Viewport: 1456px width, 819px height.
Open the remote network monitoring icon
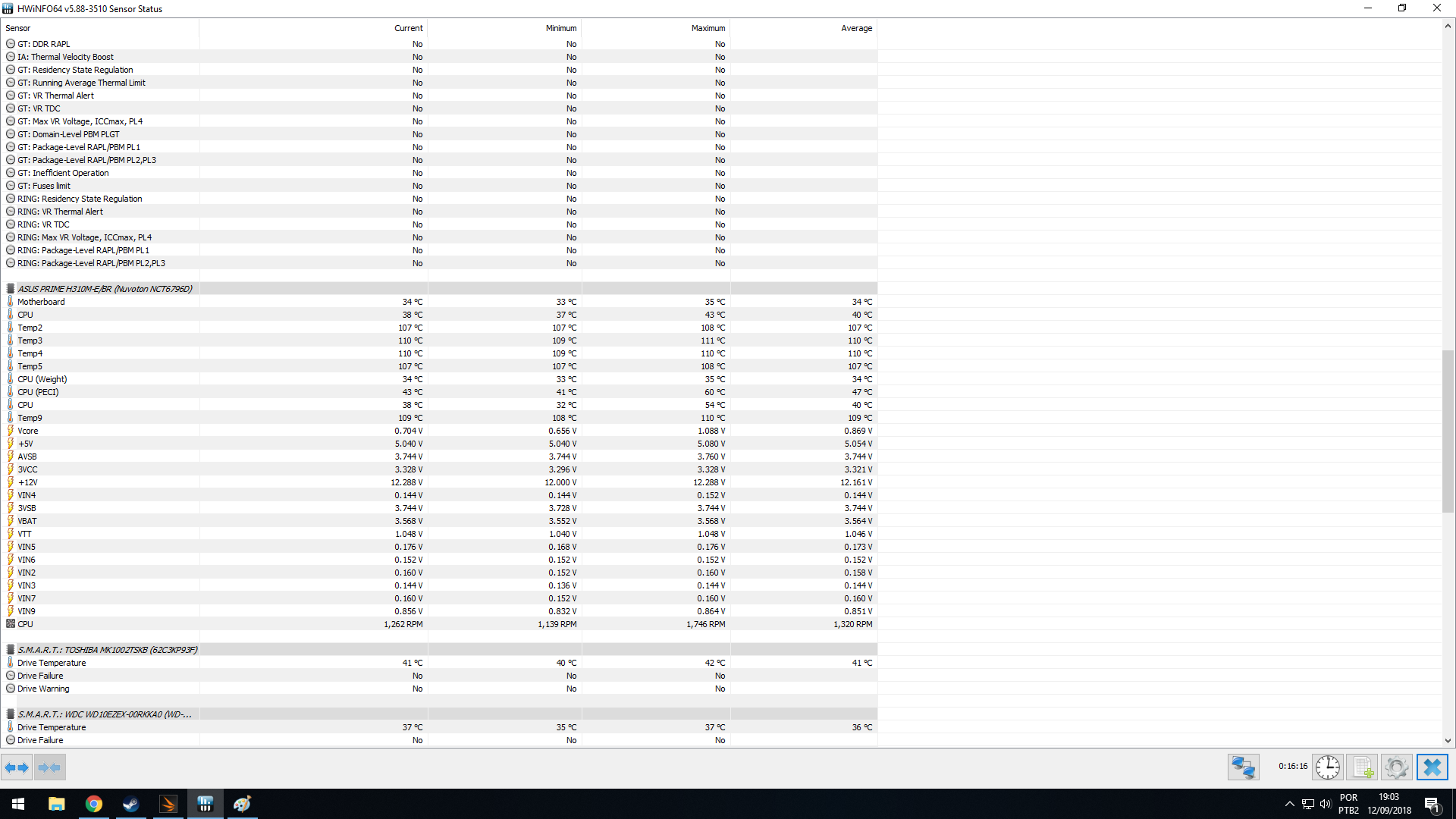(1244, 767)
